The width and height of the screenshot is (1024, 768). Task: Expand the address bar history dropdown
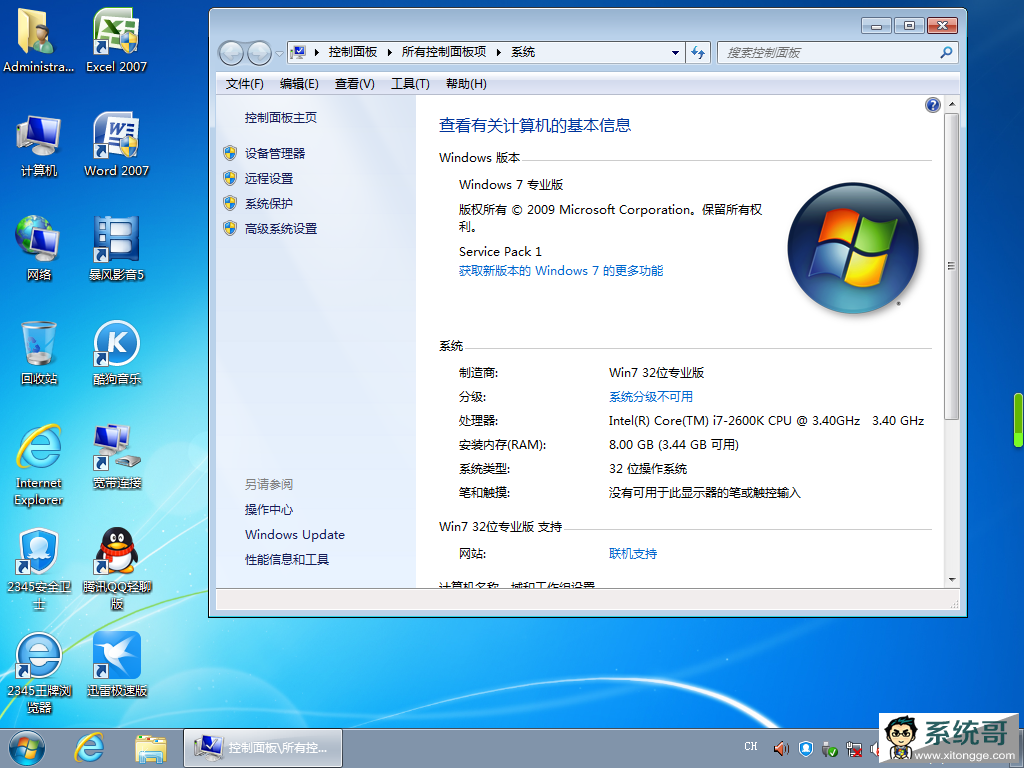[x=675, y=52]
